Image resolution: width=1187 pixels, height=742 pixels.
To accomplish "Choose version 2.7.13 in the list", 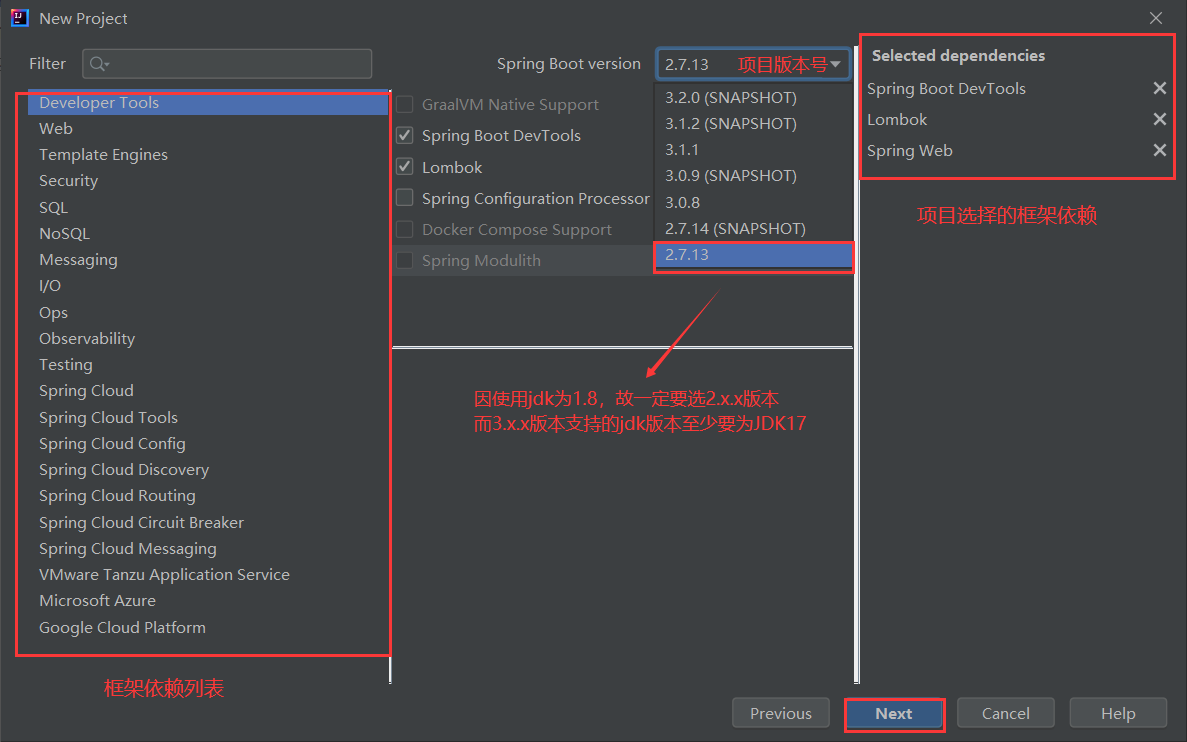I will 752,255.
